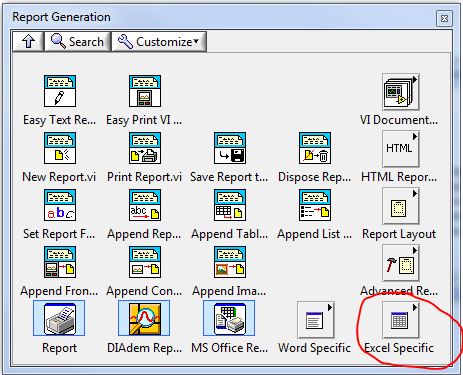This screenshot has height=375, width=463.
Task: Click the 'Print Report.vi' label text
Action: 144,177
